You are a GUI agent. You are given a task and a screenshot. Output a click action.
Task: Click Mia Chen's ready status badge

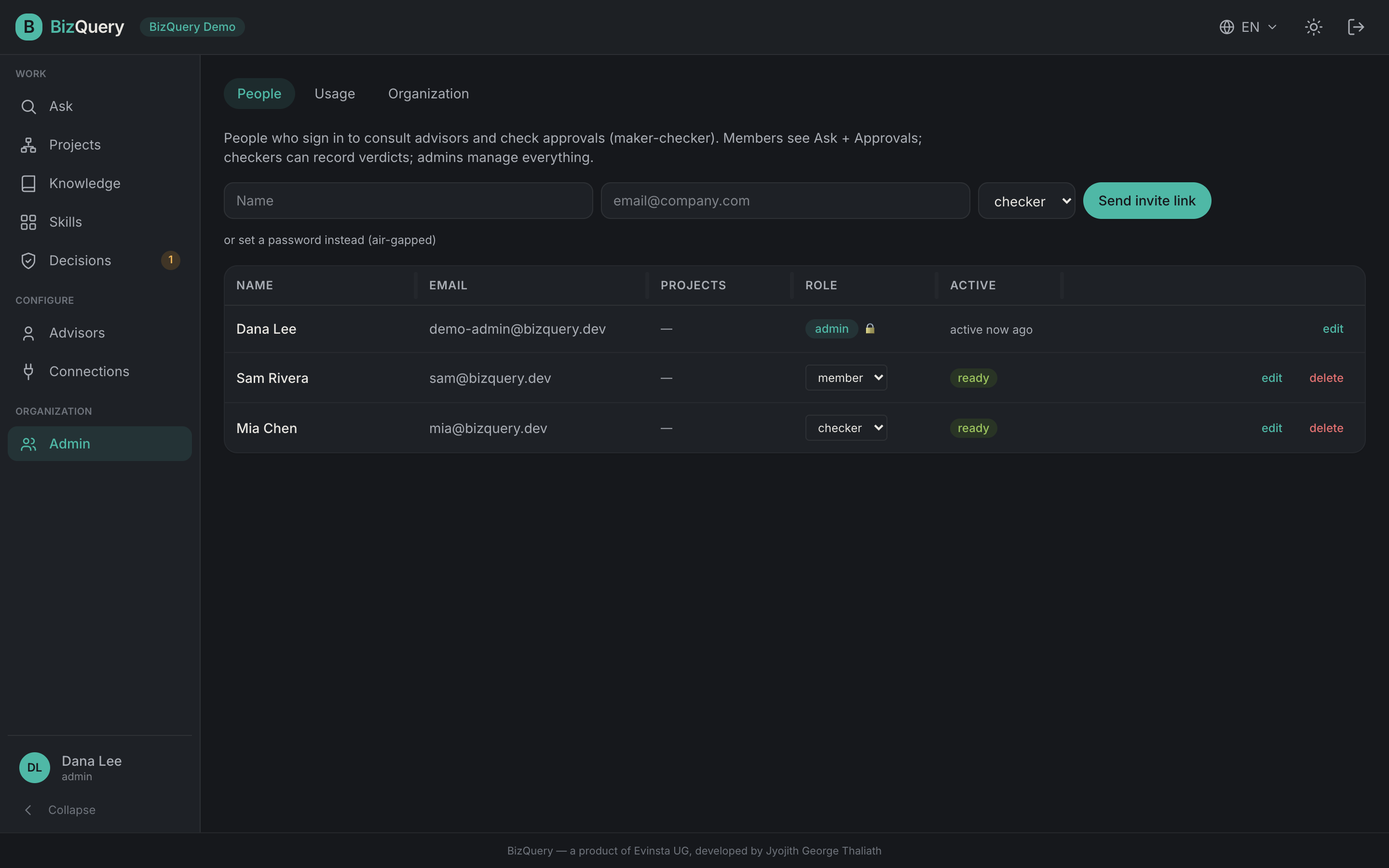click(x=973, y=428)
